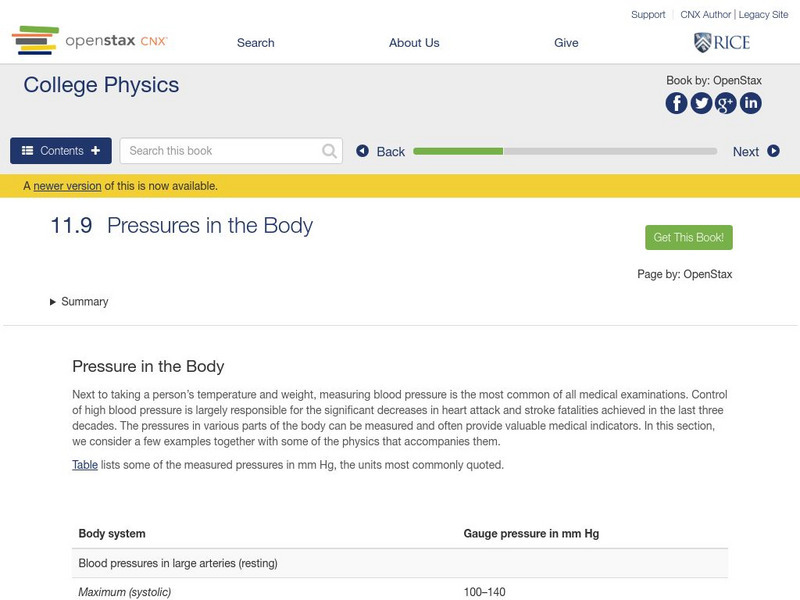This screenshot has width=800, height=600.
Task: Open the About Us menu item
Action: point(414,43)
